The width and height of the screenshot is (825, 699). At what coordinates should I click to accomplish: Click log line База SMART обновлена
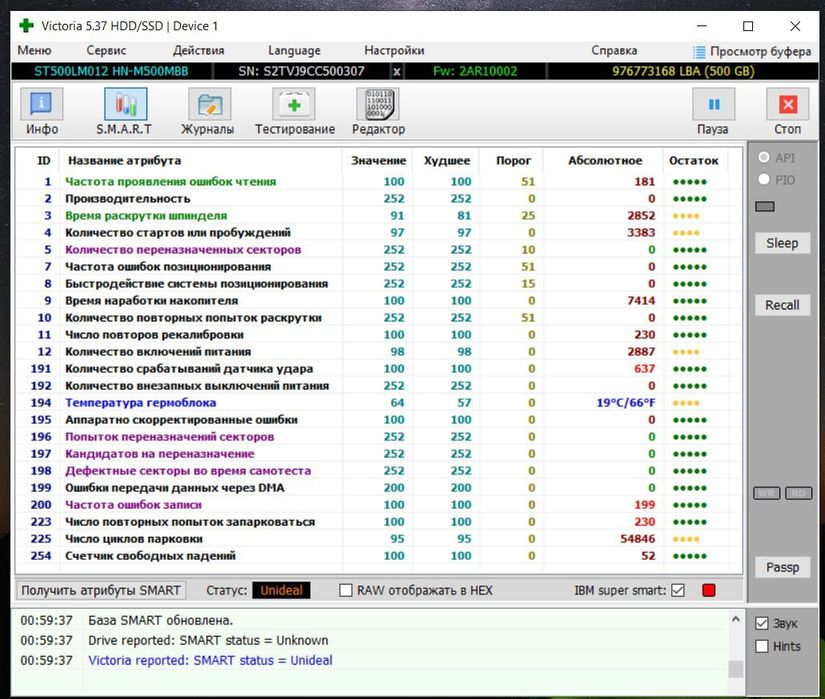click(x=160, y=620)
